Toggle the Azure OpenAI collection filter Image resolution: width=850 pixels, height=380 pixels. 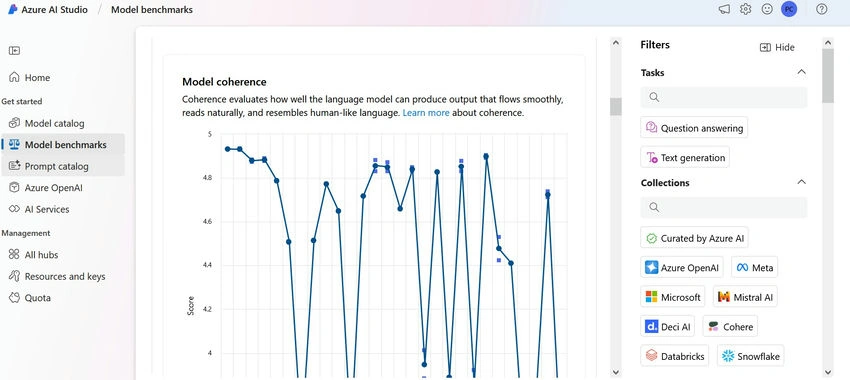click(682, 267)
